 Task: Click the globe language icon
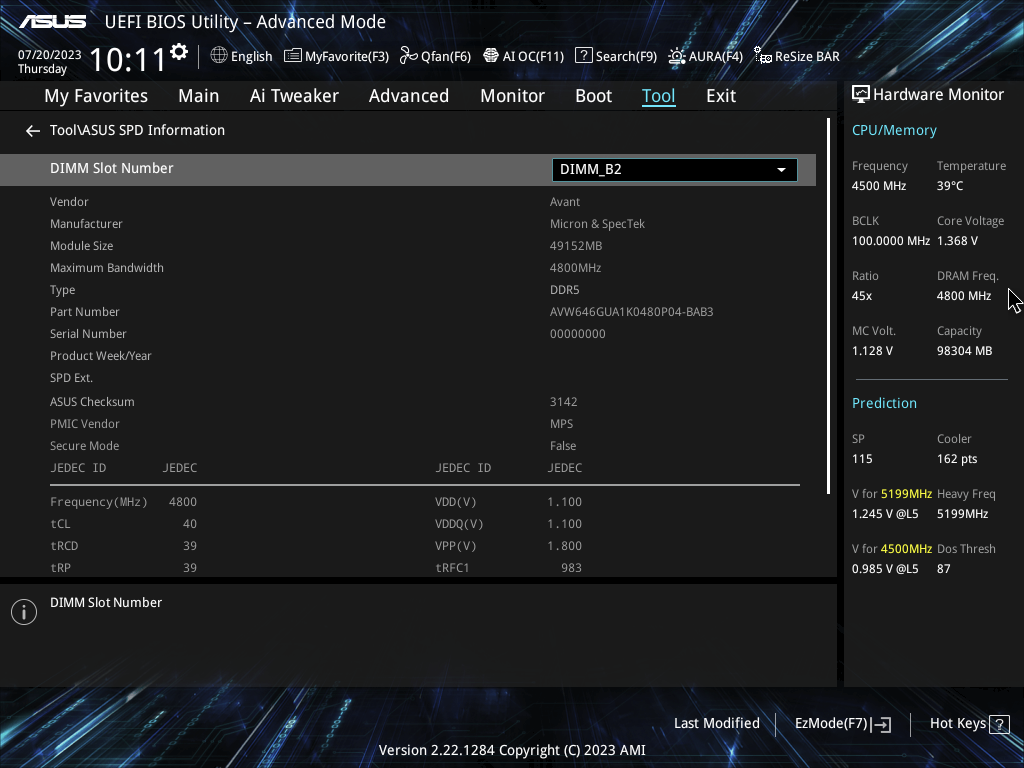pyautogui.click(x=219, y=56)
